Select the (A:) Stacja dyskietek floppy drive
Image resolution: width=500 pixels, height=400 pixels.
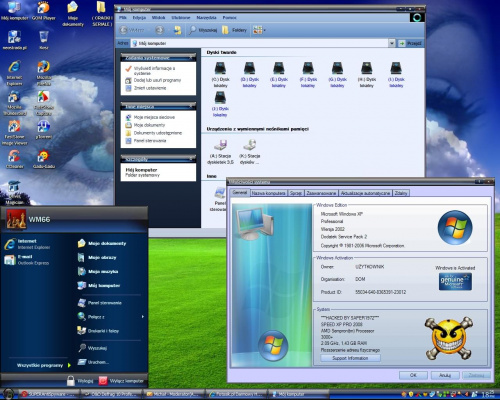tap(220, 152)
